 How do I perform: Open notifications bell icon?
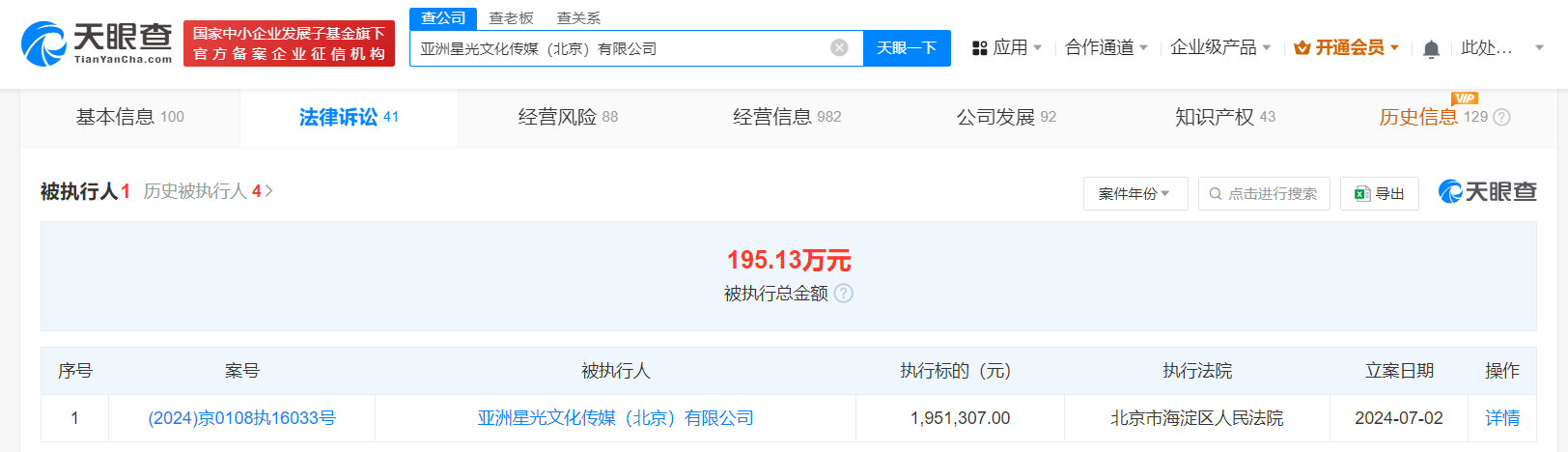coord(1432,48)
